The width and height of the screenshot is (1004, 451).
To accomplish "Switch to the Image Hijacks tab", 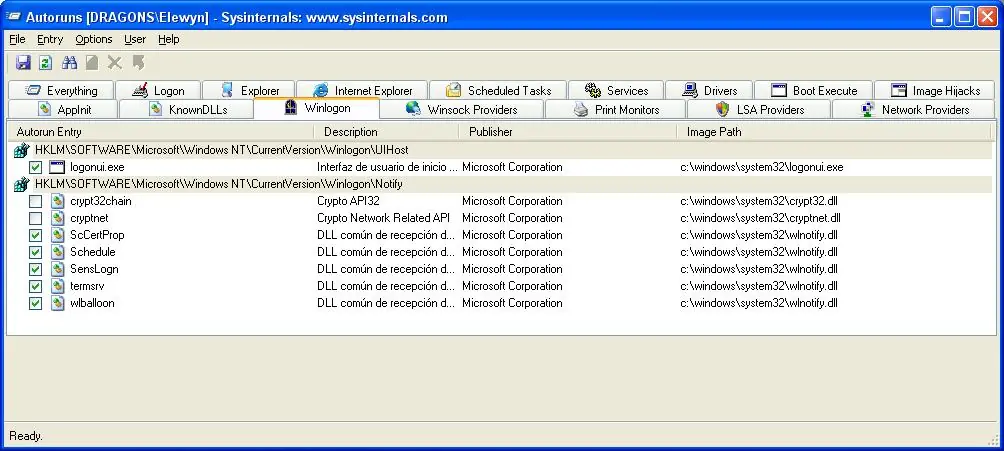I will pyautogui.click(x=935, y=90).
